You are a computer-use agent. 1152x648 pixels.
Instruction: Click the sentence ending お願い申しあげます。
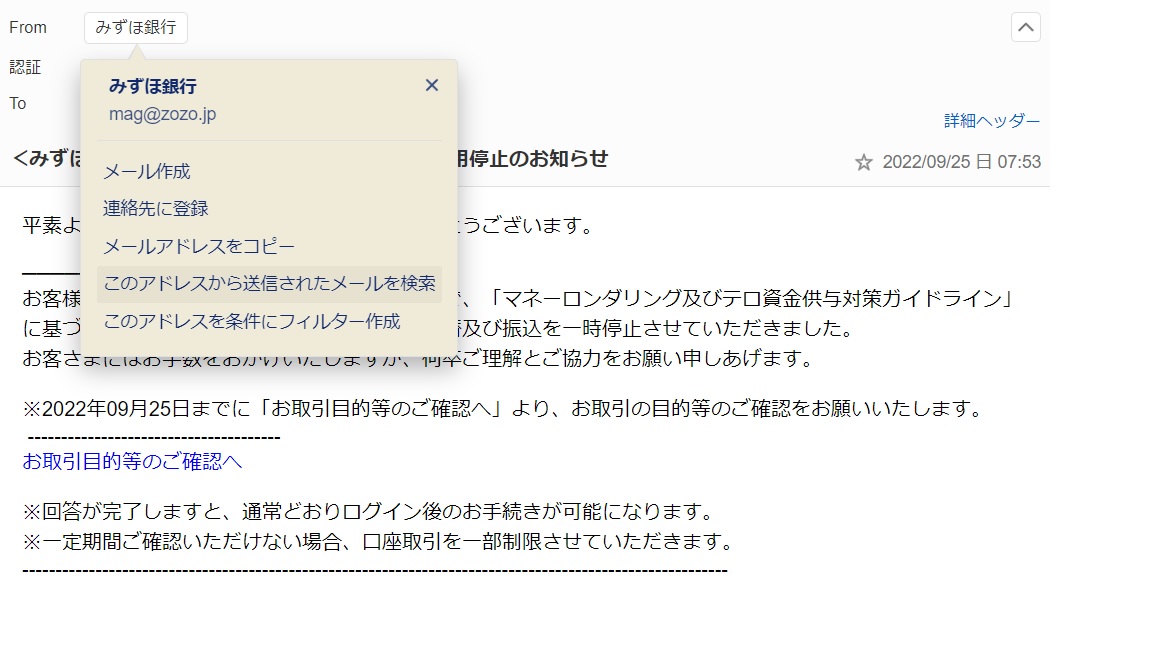(420, 359)
